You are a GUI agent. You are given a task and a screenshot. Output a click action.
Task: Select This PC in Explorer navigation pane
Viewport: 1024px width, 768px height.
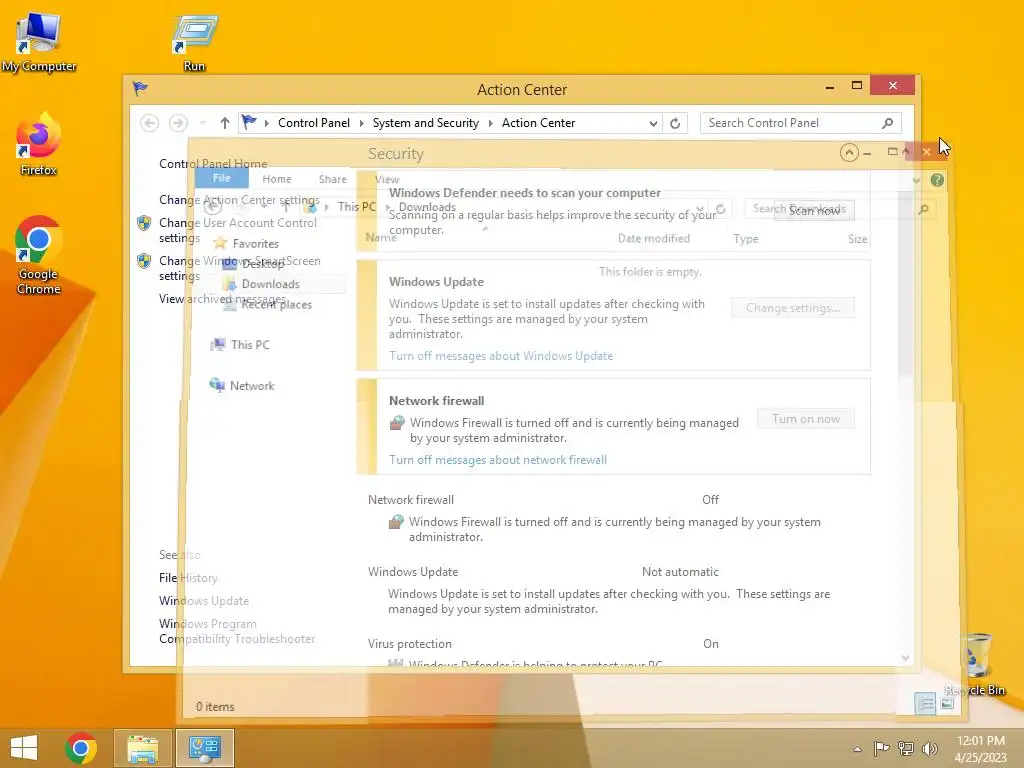tap(240, 345)
